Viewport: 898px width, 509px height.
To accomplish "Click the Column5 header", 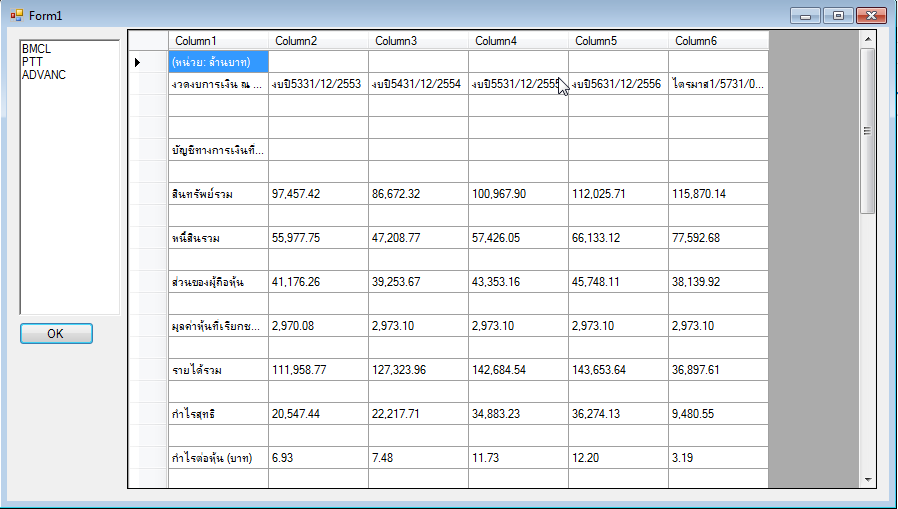I will coord(619,41).
